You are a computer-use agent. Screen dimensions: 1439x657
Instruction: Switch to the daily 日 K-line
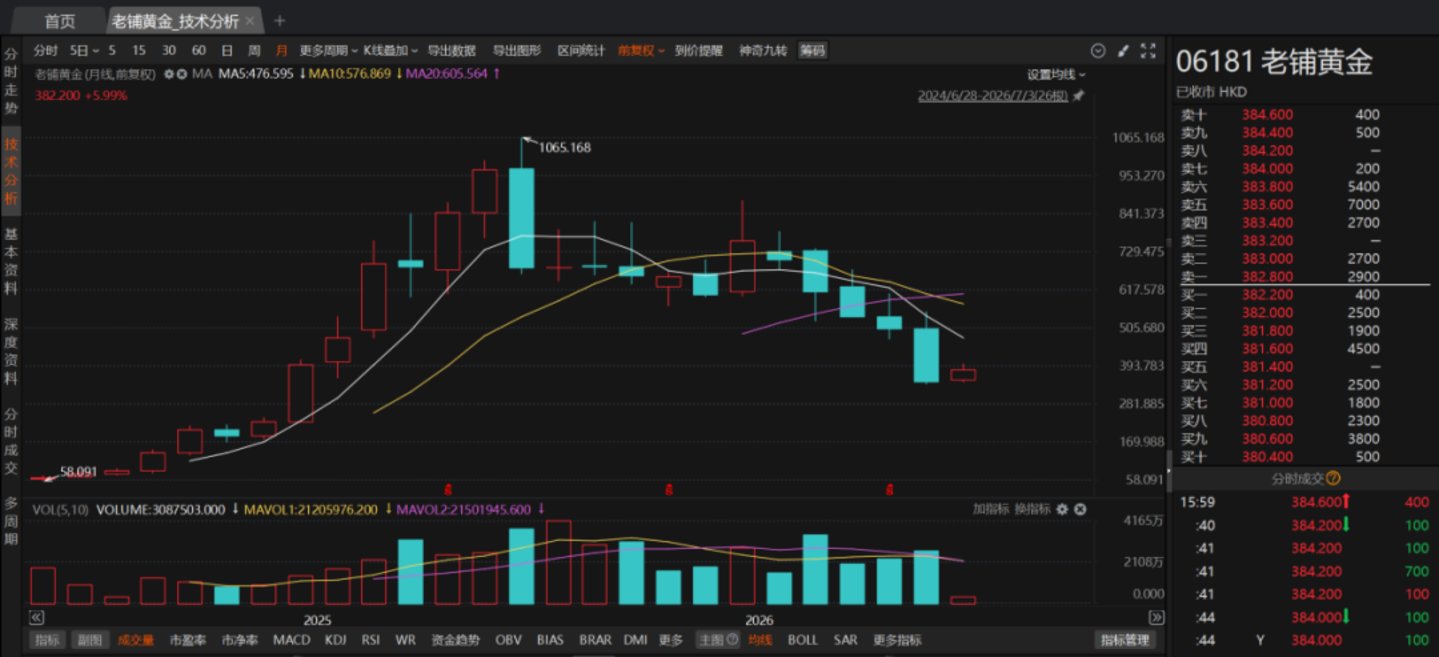pos(227,50)
